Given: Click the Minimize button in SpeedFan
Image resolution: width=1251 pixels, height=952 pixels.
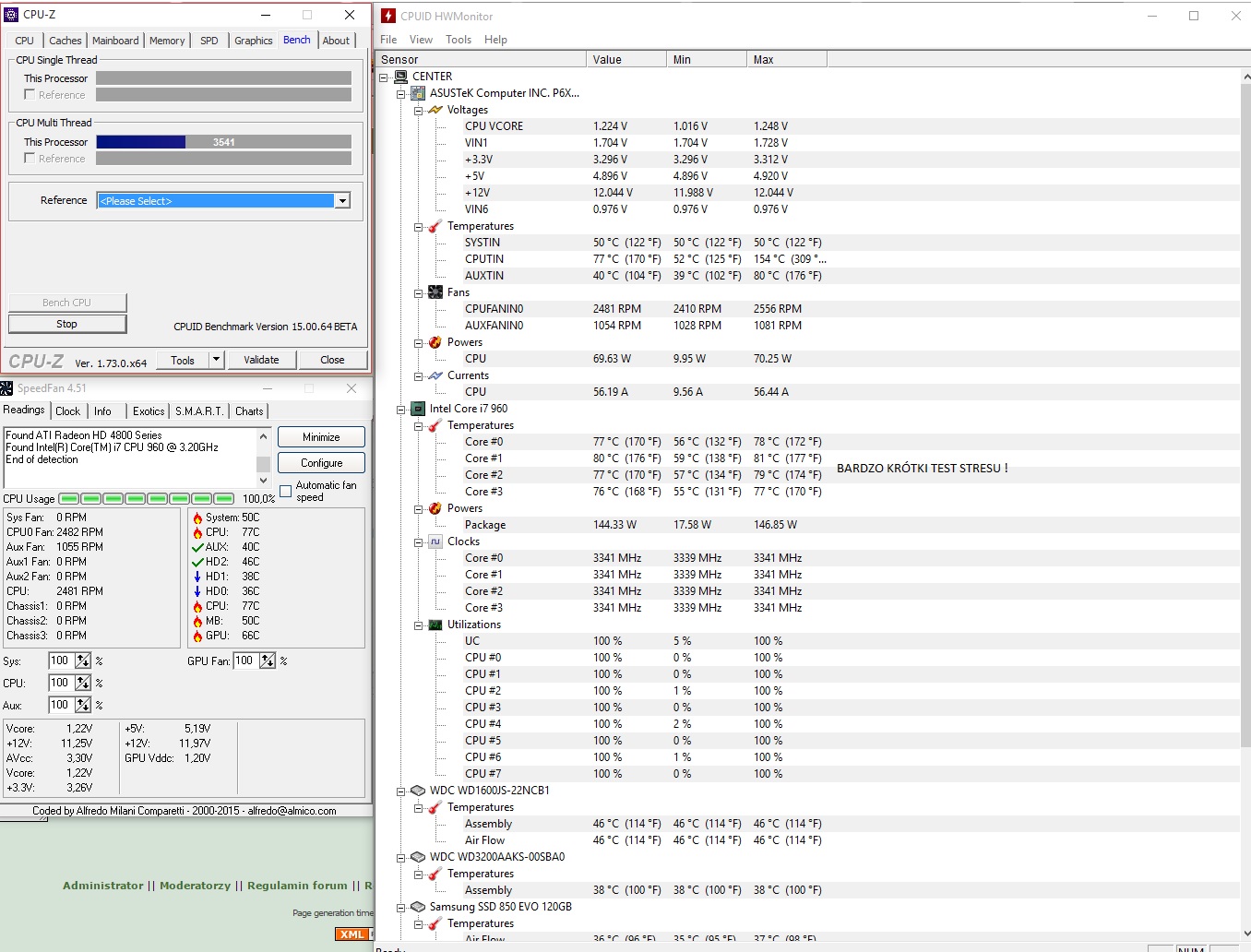Looking at the screenshot, I should click(x=321, y=437).
